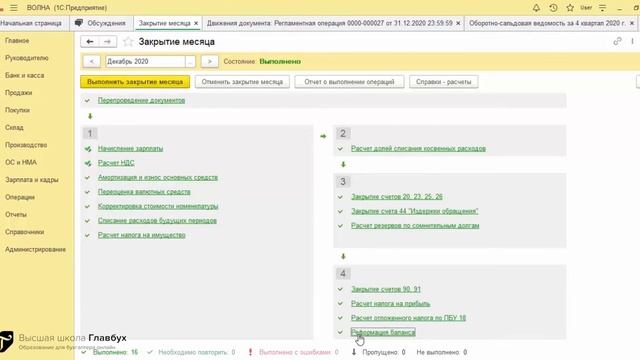Screen dimensions: 640x360
Task: Open period selection ellipsis button
Action: [190, 62]
